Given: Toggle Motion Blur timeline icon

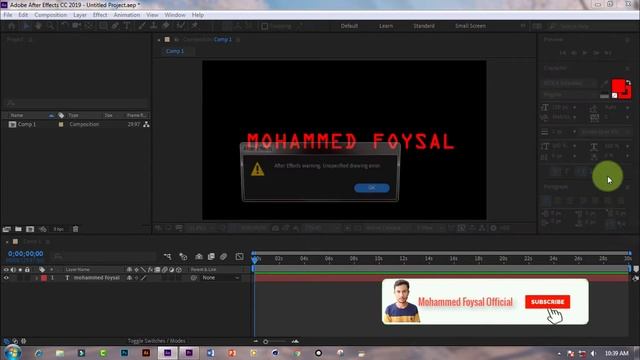Looking at the screenshot, I should tap(223, 256).
